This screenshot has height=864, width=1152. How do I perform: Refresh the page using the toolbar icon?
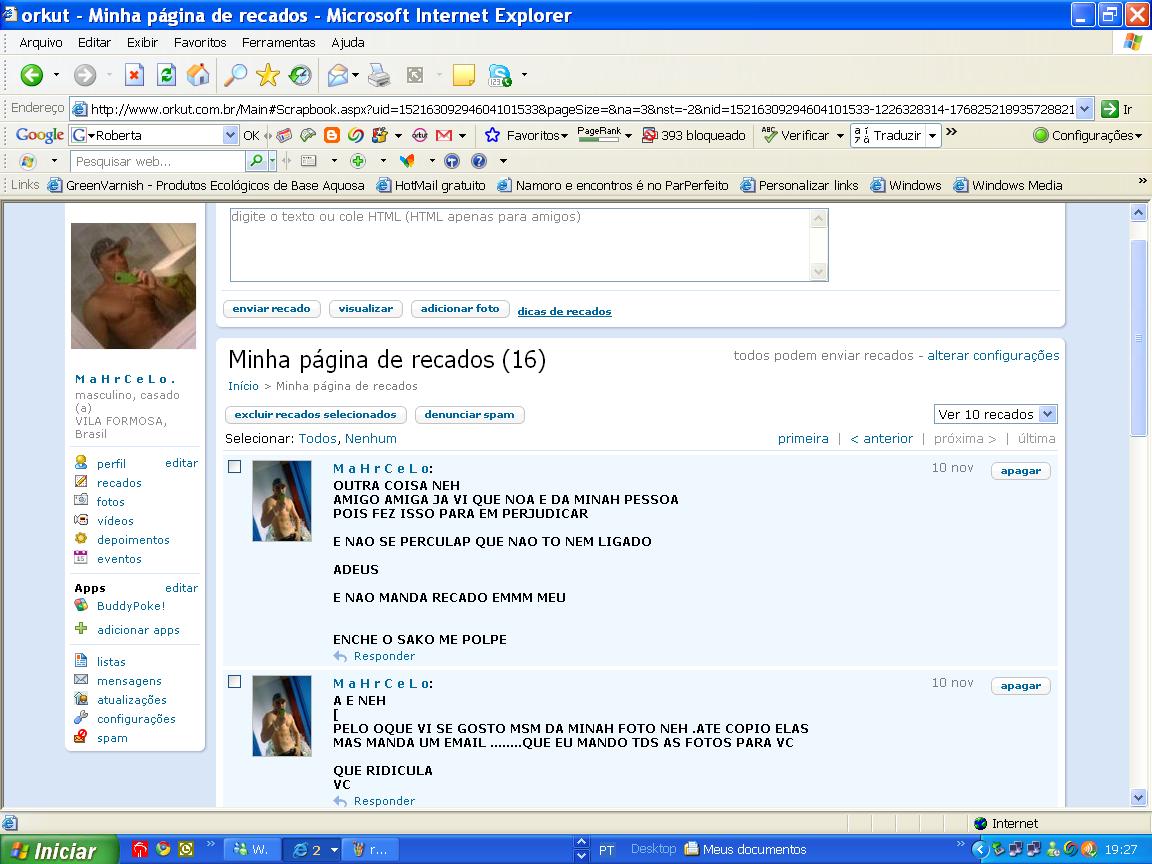(x=166, y=74)
